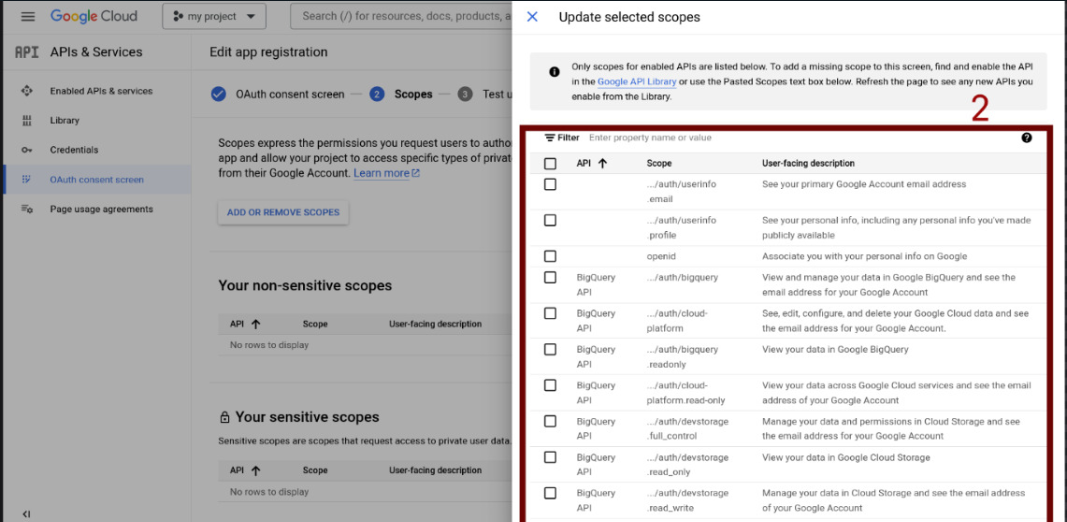1067x522 pixels.
Task: Click 'See your primary Google Account email address'
Action: click(864, 184)
